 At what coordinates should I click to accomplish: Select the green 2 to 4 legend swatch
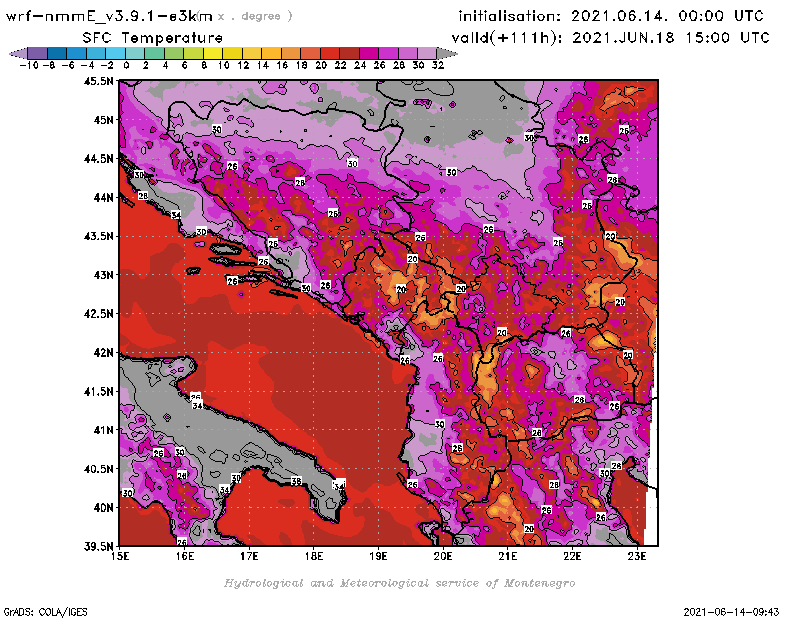click(x=155, y=53)
